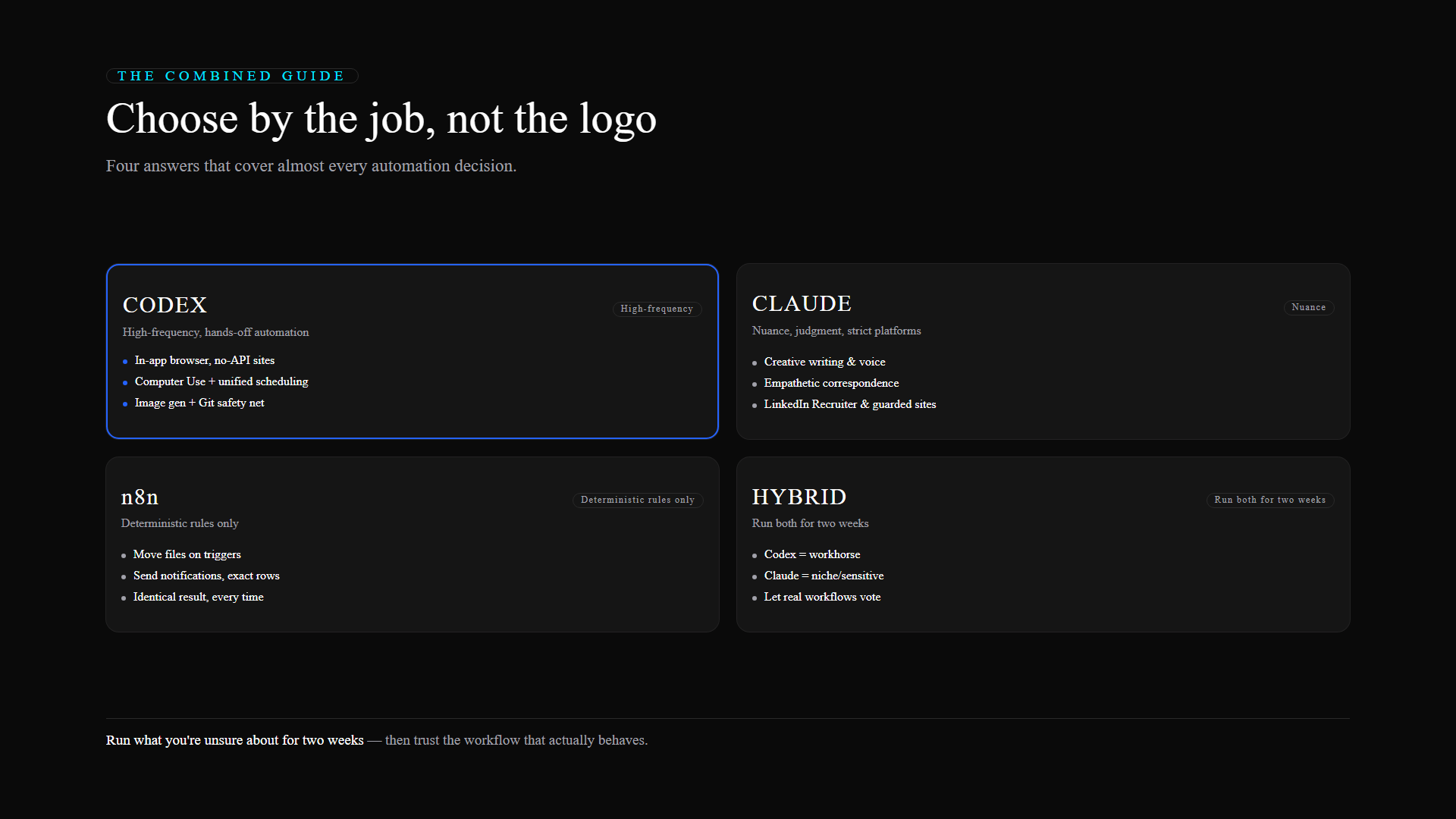The image size is (1456, 819).
Task: Click the bullet "Let real workflows vote"
Action: click(x=823, y=597)
